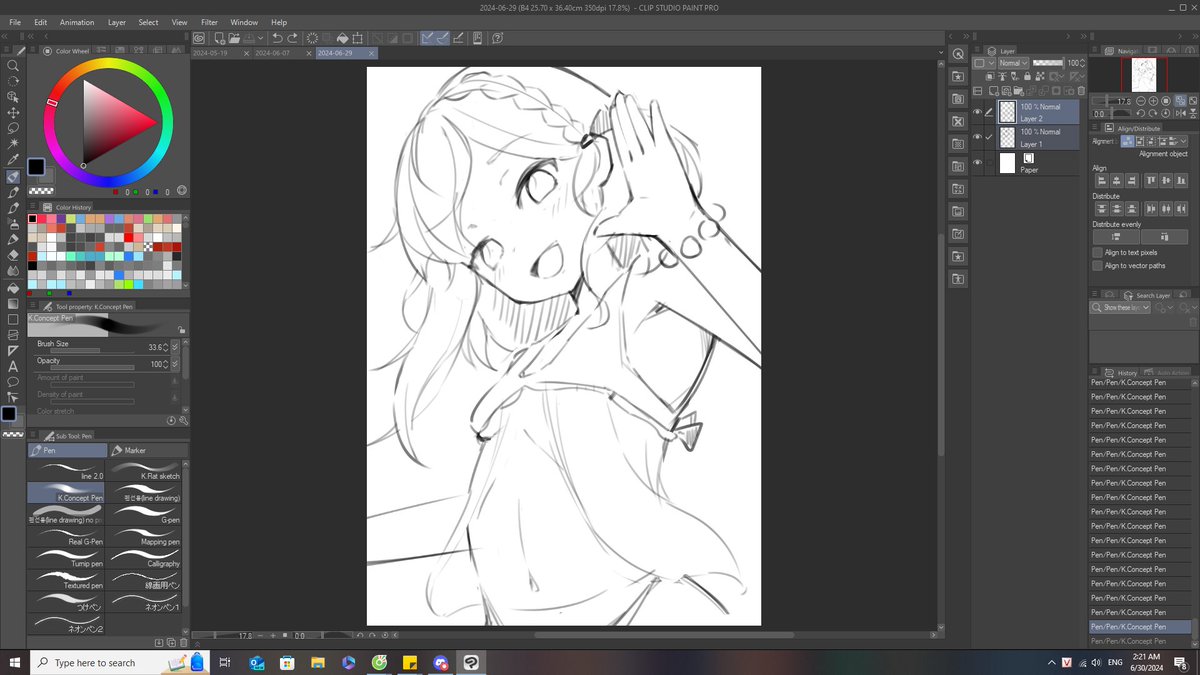Screen dimensions: 1200x675
Task: Select the Eyedropper tool
Action: [13, 160]
